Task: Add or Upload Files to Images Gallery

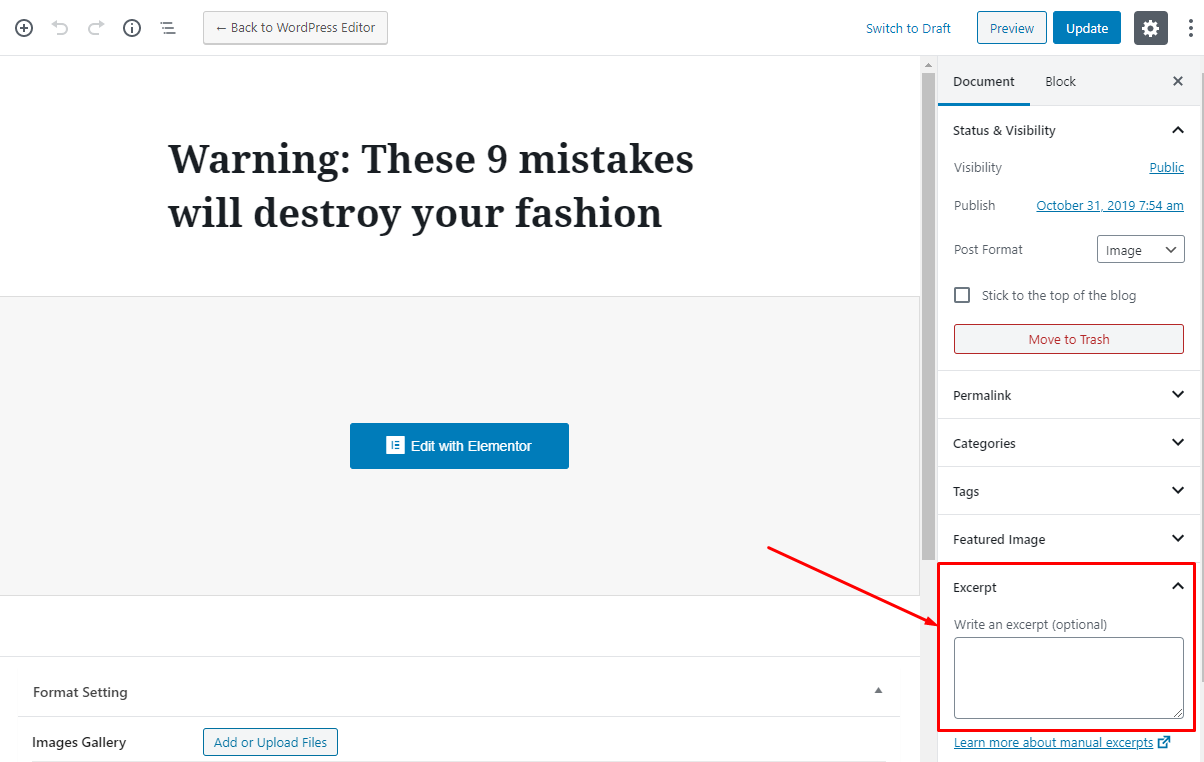Action: coord(271,742)
